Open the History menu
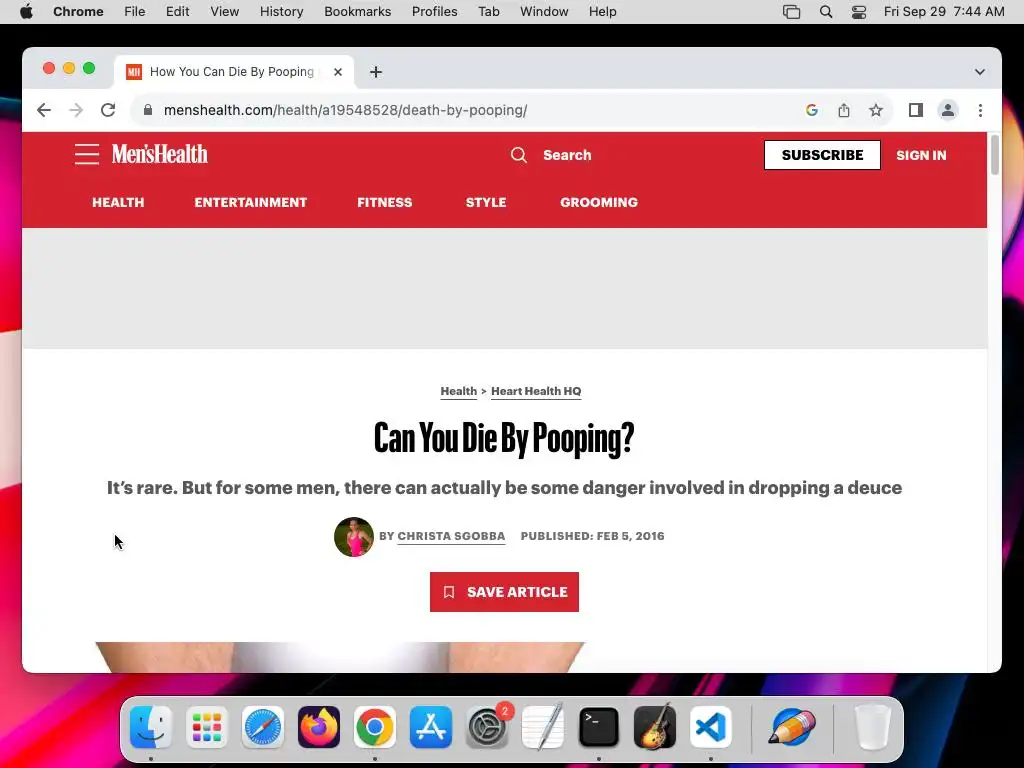The width and height of the screenshot is (1024, 768). pyautogui.click(x=281, y=12)
